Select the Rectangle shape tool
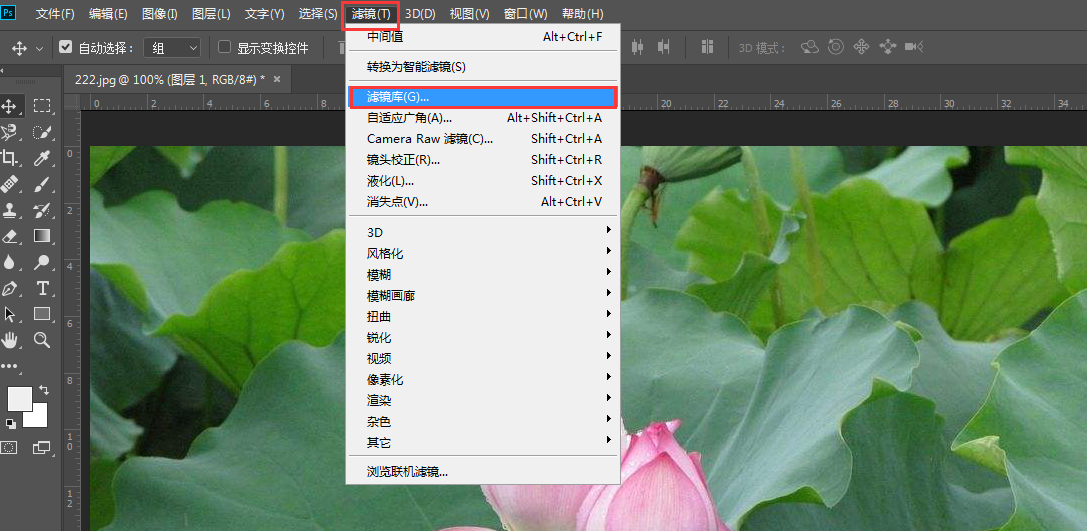 pos(42,314)
